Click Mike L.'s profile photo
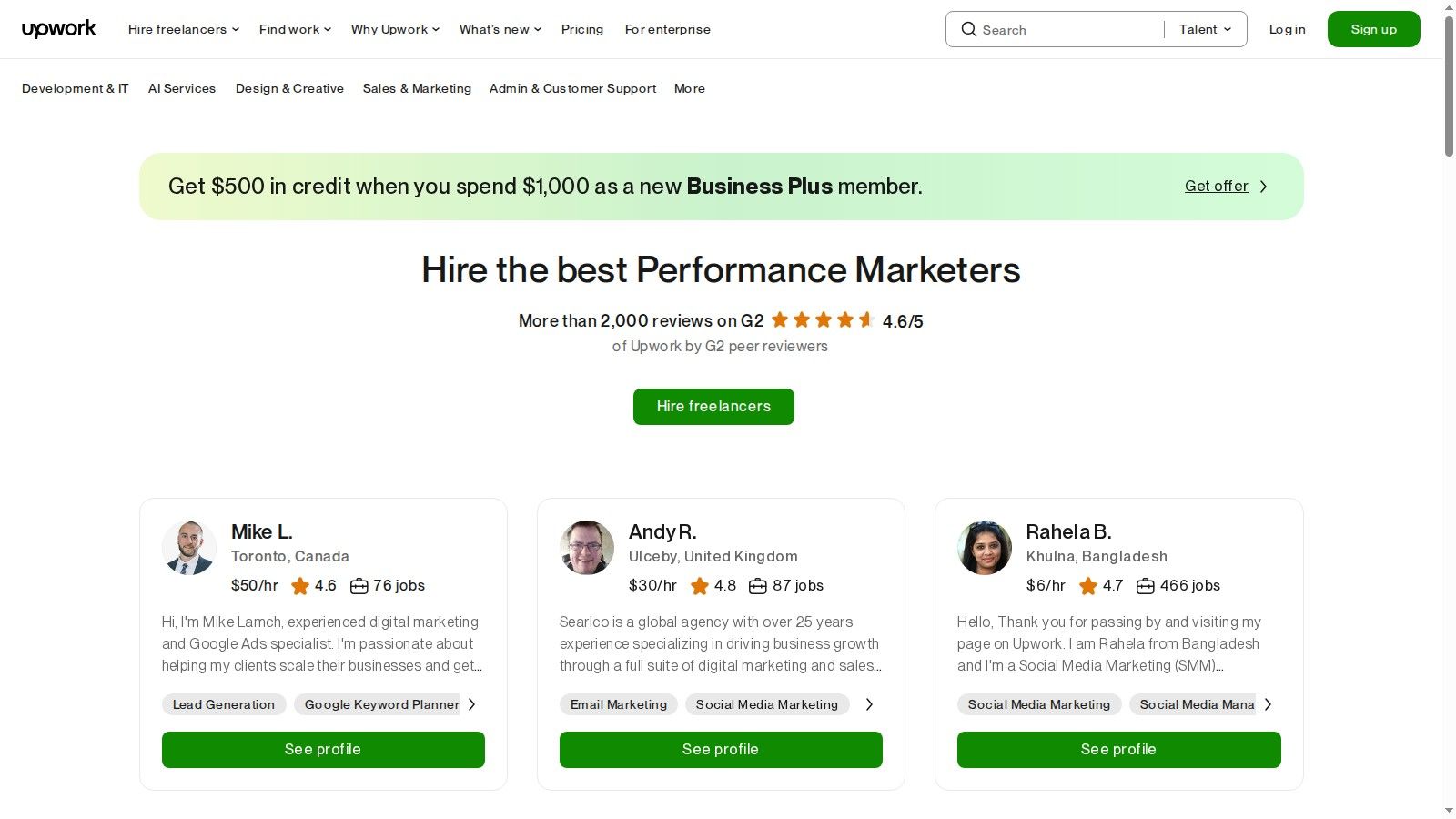The height and width of the screenshot is (819, 1456). (189, 548)
